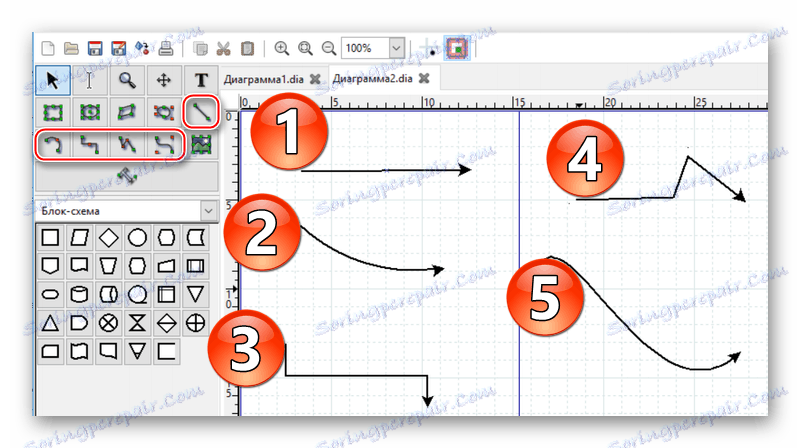Select the Modify arrow pointer tool

pyautogui.click(x=53, y=80)
